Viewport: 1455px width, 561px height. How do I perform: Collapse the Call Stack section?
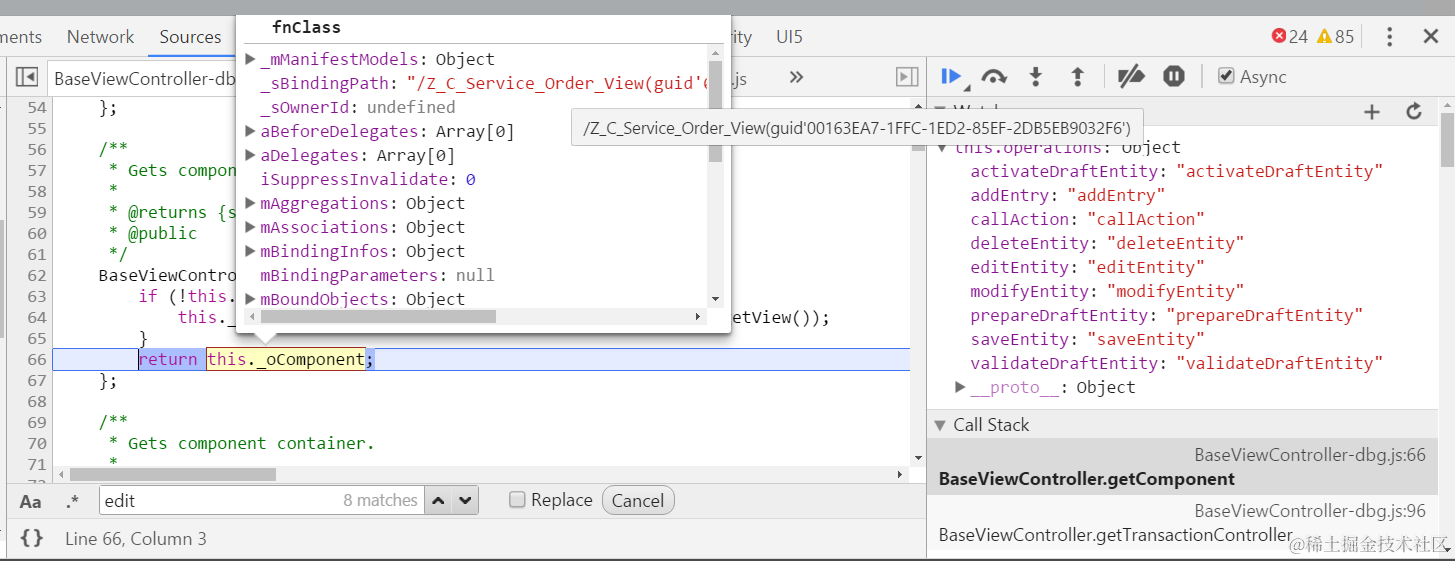tap(940, 425)
